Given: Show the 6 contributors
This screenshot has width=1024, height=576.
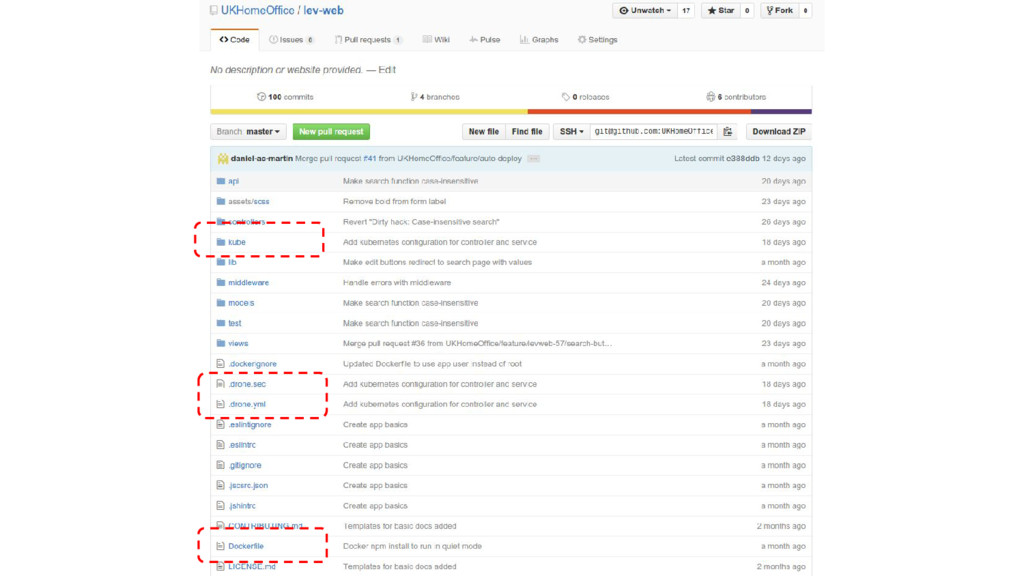Looking at the screenshot, I should point(736,97).
